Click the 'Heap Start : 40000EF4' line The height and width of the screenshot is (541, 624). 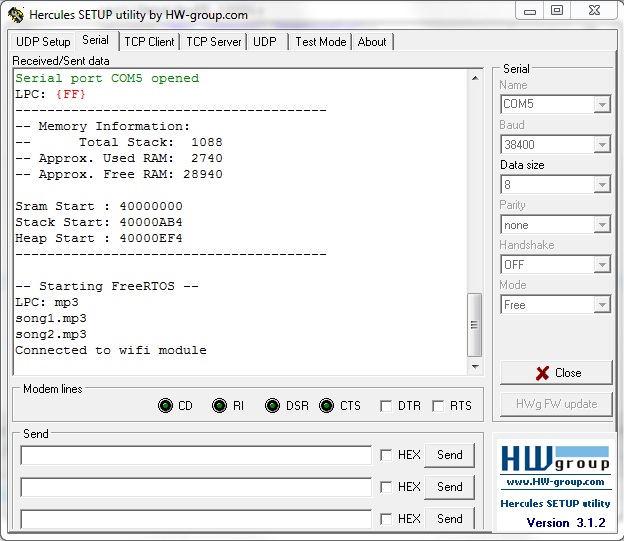click(99, 238)
